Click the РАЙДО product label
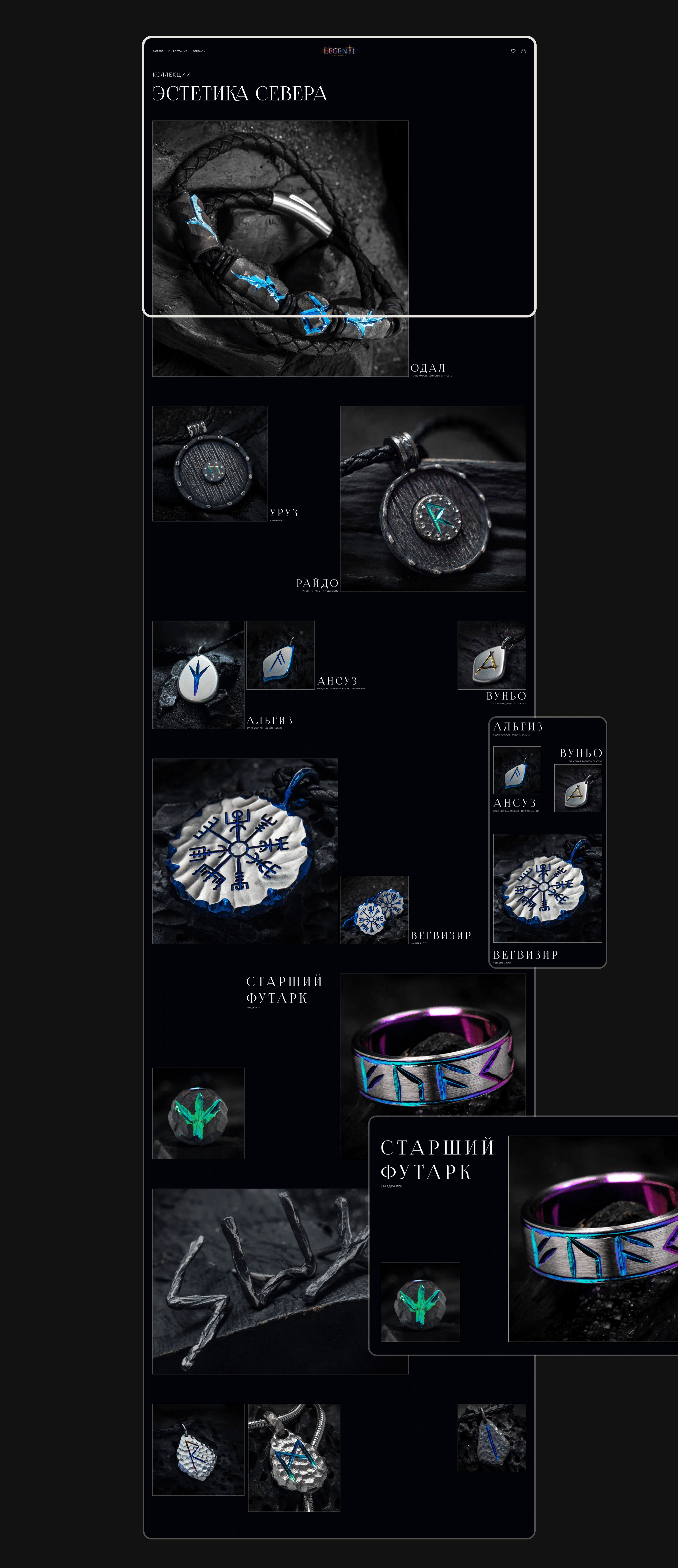This screenshot has width=678, height=1568. pos(317,583)
